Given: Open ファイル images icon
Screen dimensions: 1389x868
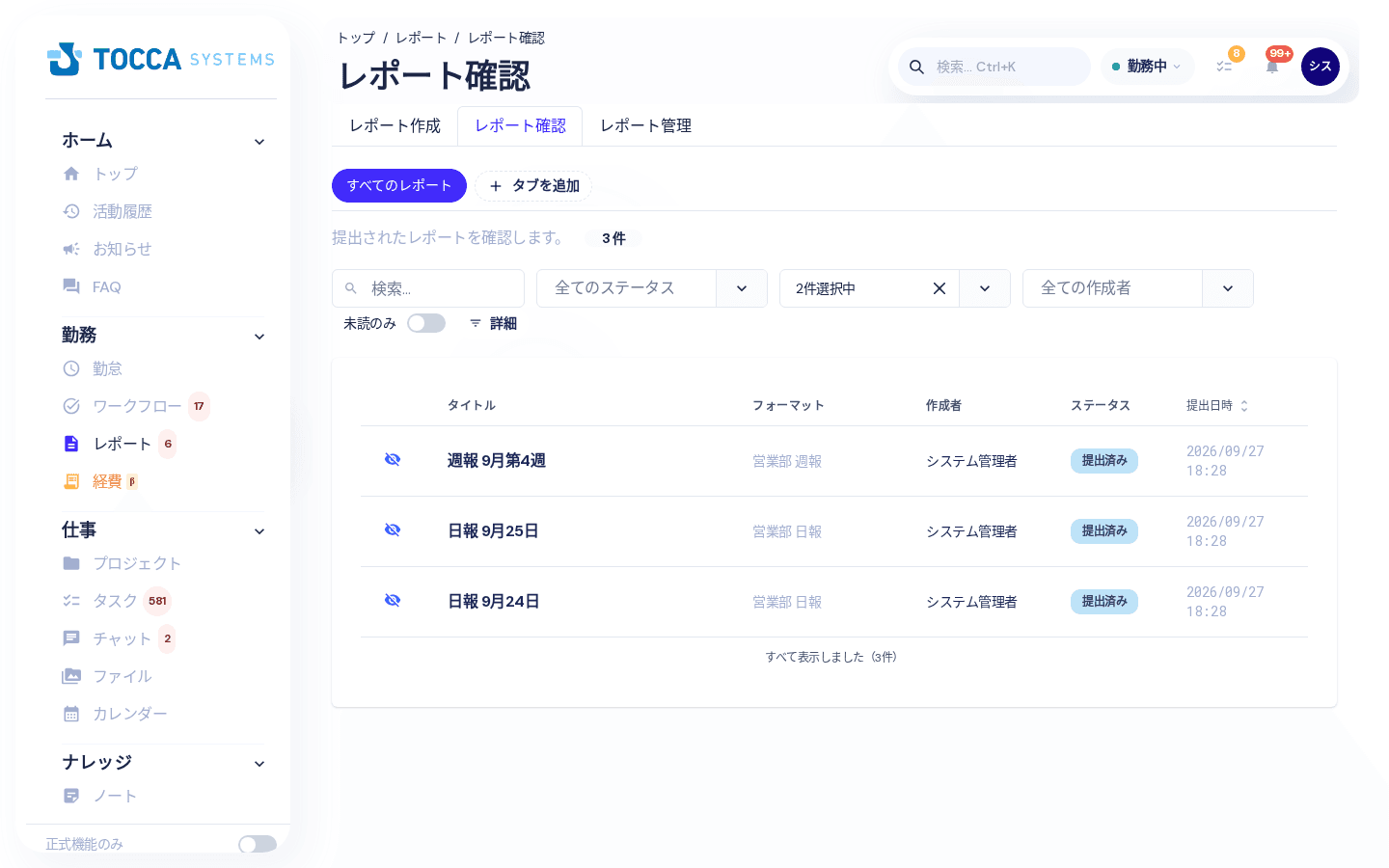Looking at the screenshot, I should tap(71, 676).
